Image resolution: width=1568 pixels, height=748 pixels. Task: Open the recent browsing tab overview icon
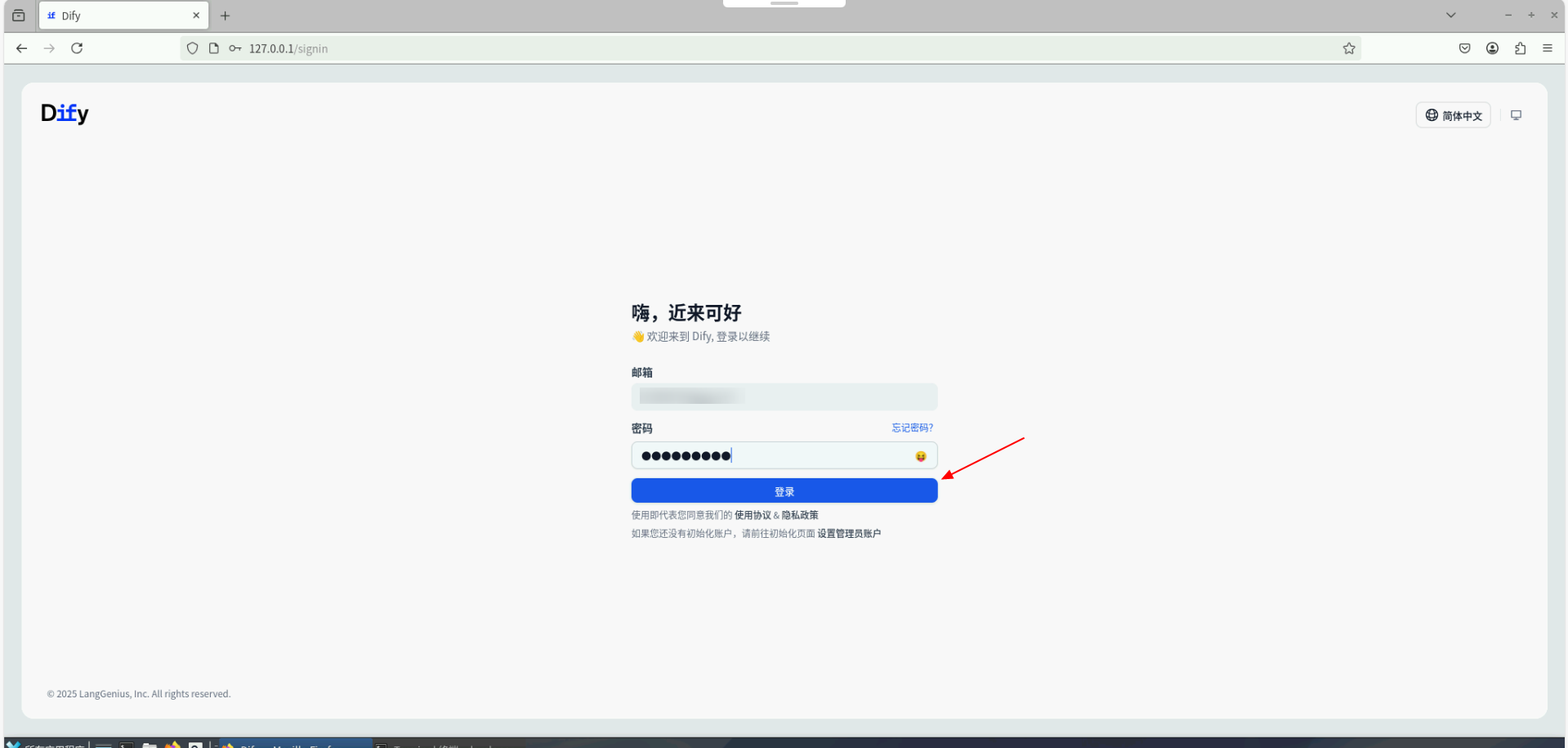[x=19, y=16]
